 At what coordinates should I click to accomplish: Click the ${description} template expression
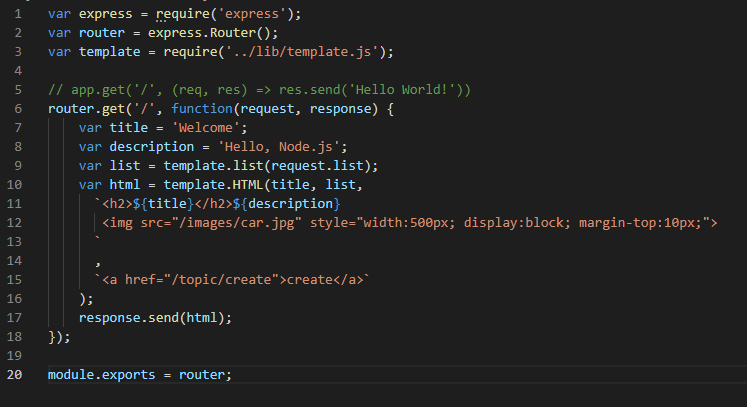coord(286,204)
